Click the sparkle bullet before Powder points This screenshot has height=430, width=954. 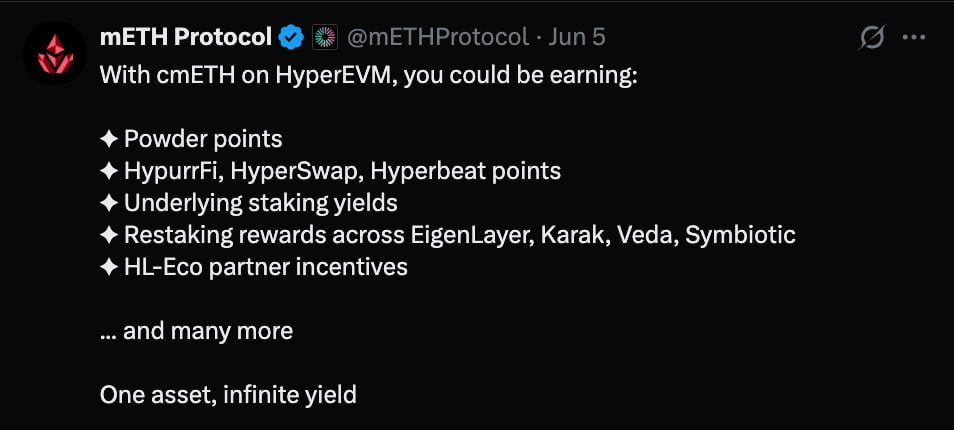pos(108,140)
